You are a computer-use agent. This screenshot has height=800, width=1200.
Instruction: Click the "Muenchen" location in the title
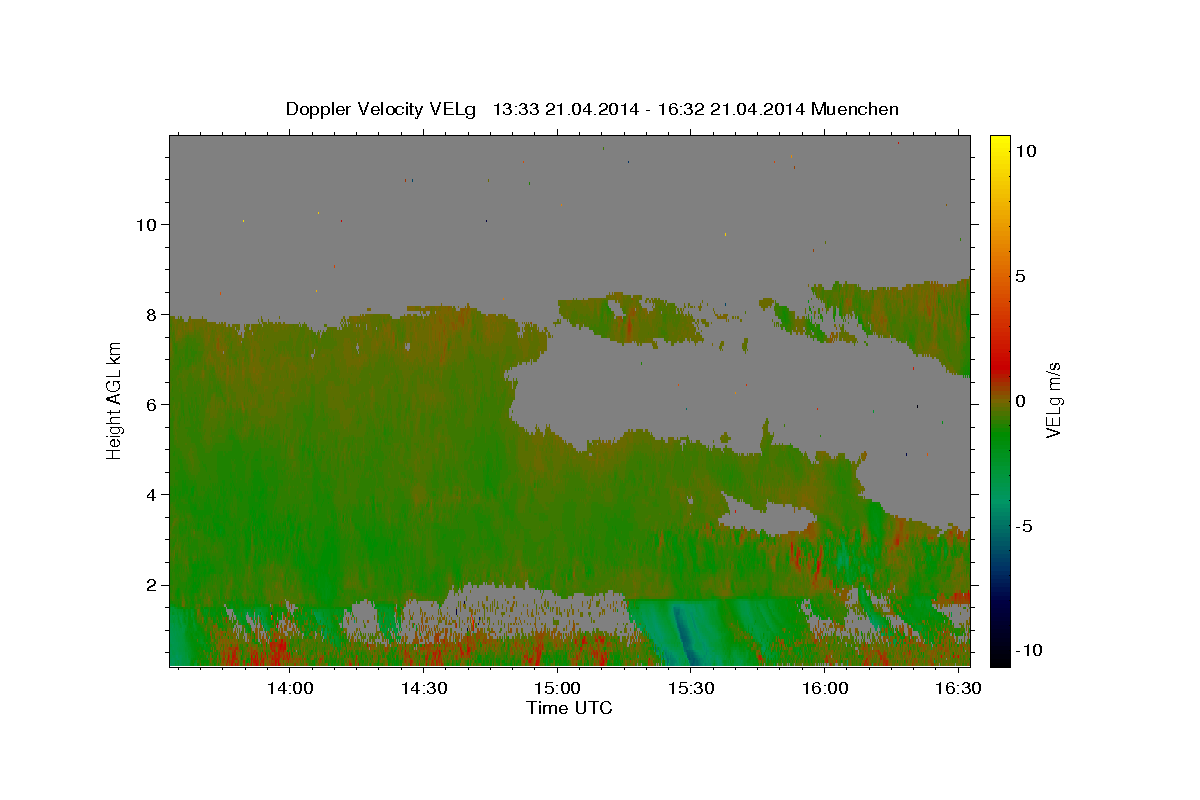(855, 109)
